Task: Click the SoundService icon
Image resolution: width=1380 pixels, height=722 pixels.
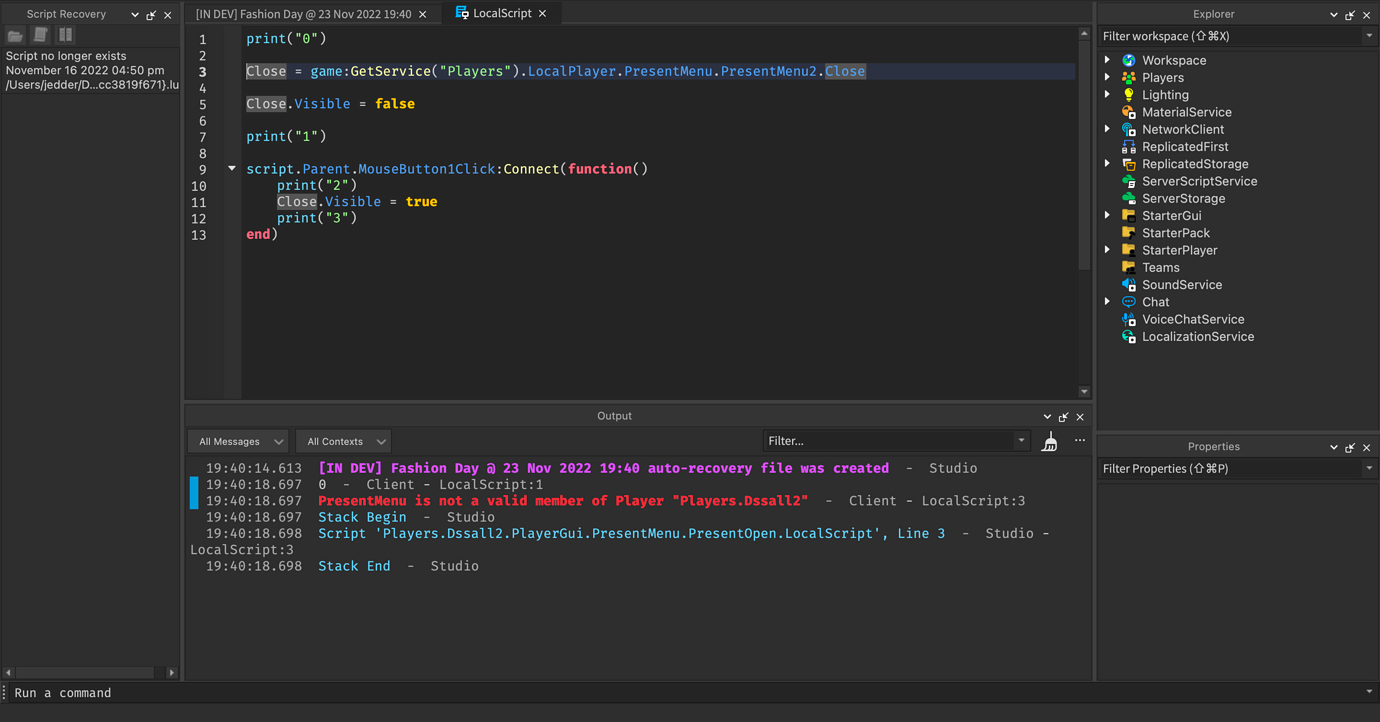Action: (x=1130, y=284)
